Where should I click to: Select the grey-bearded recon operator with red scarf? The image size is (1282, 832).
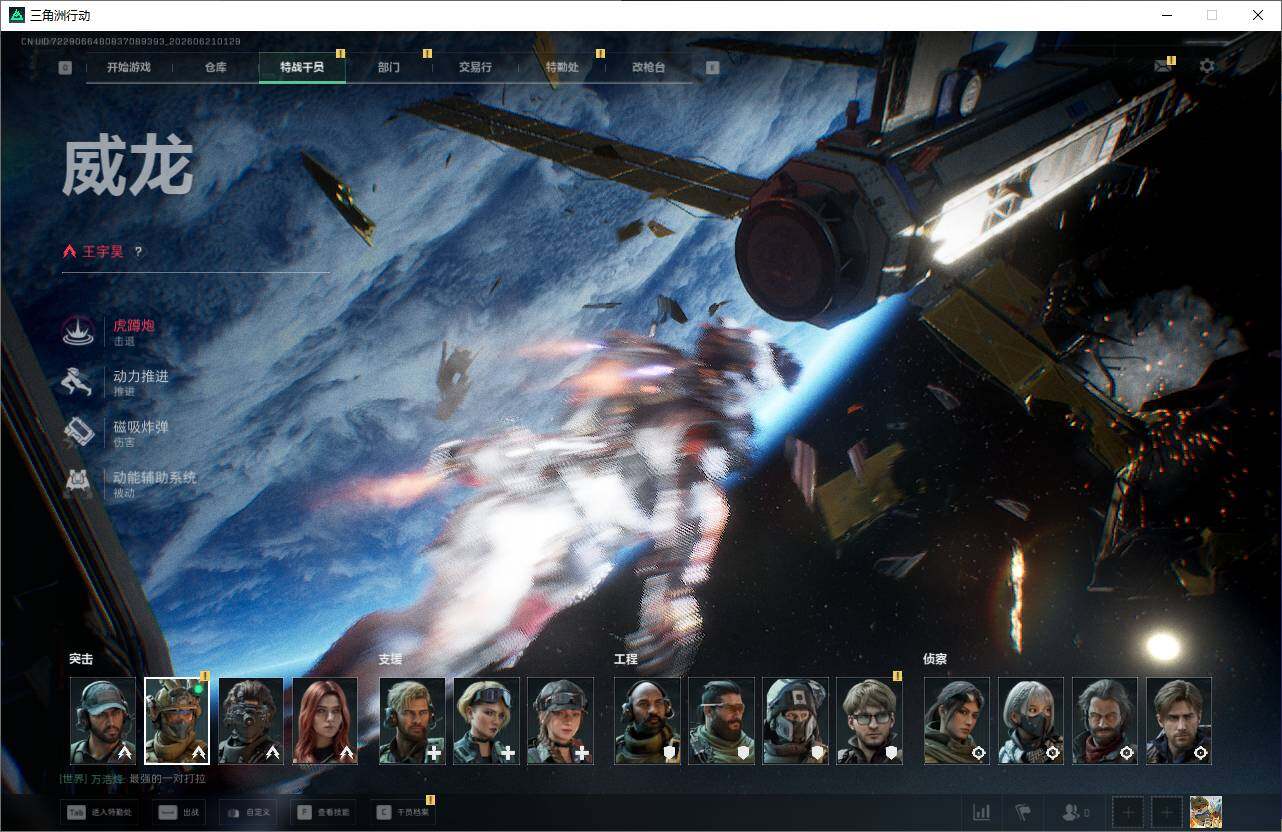click(x=1105, y=721)
